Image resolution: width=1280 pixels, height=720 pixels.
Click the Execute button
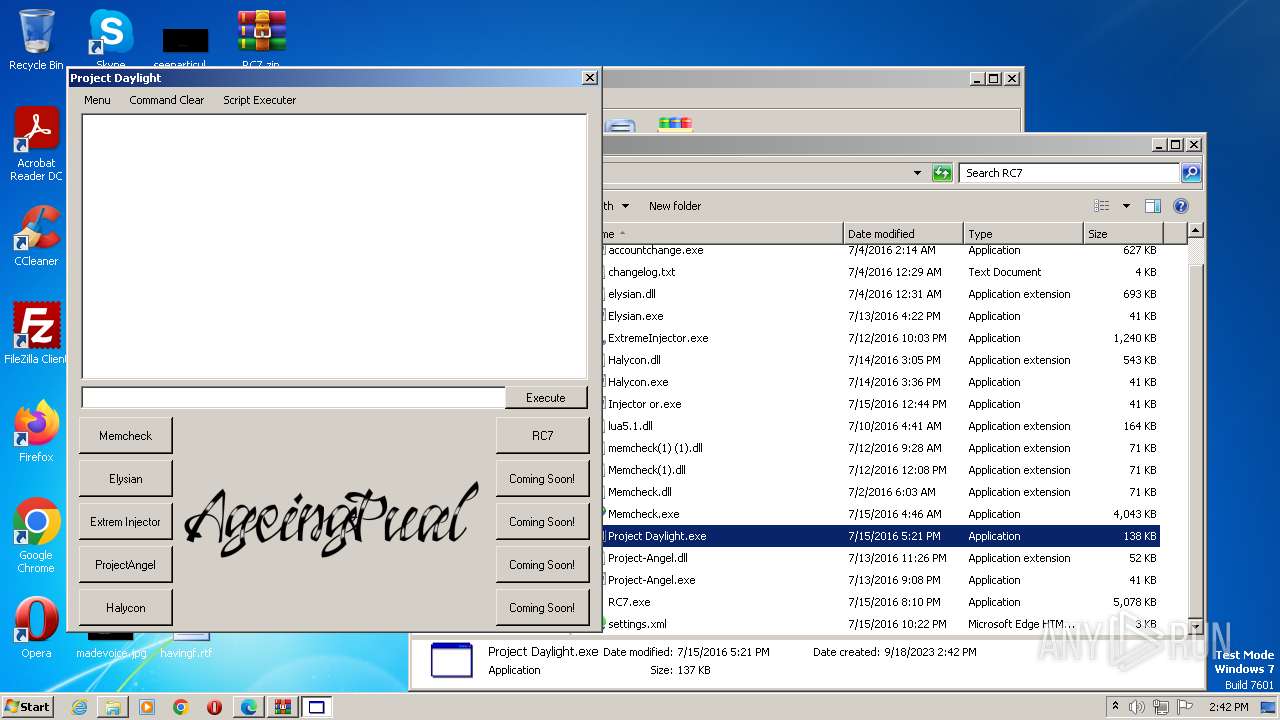point(545,397)
